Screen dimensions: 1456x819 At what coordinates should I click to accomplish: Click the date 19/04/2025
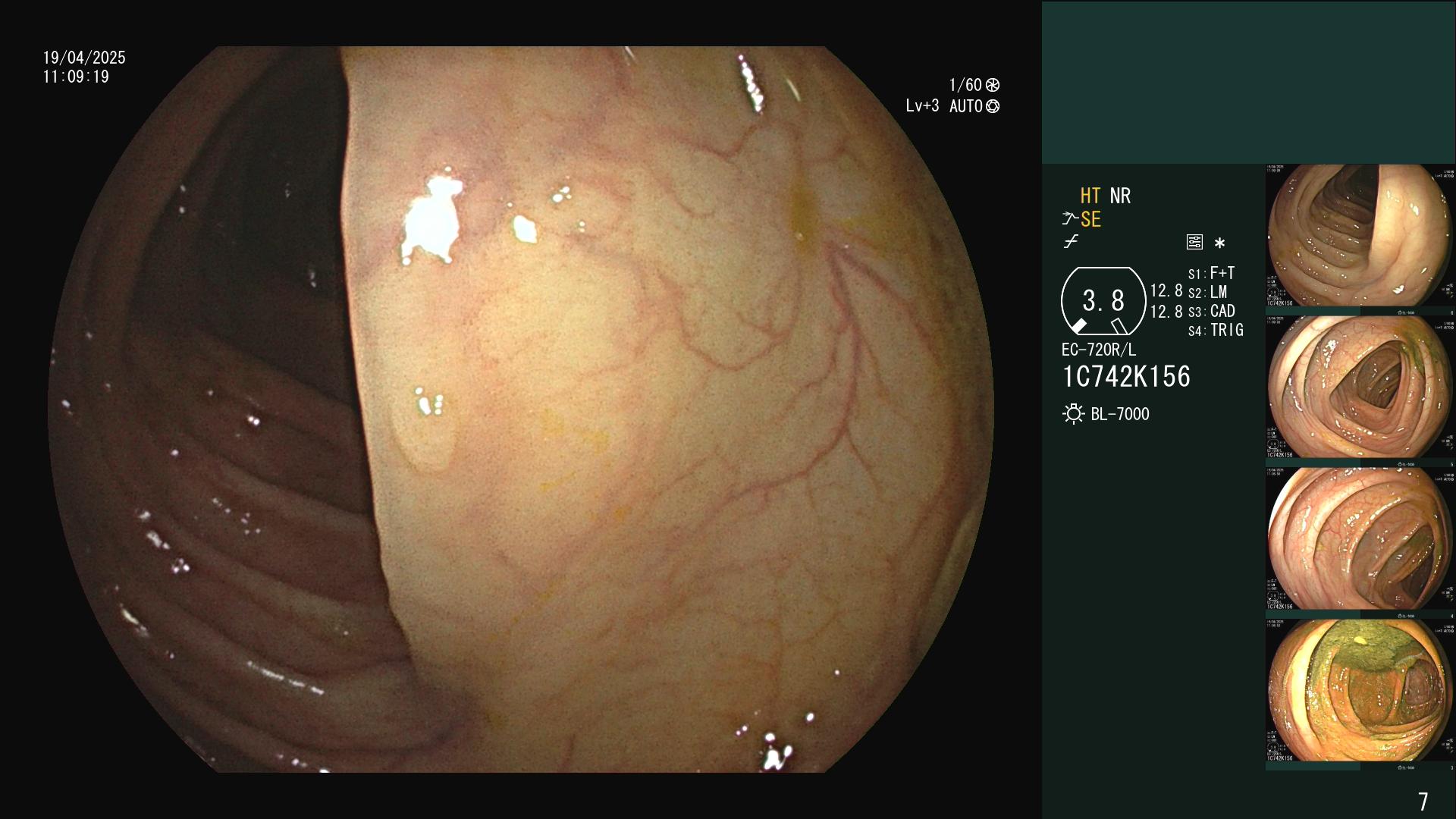84,58
